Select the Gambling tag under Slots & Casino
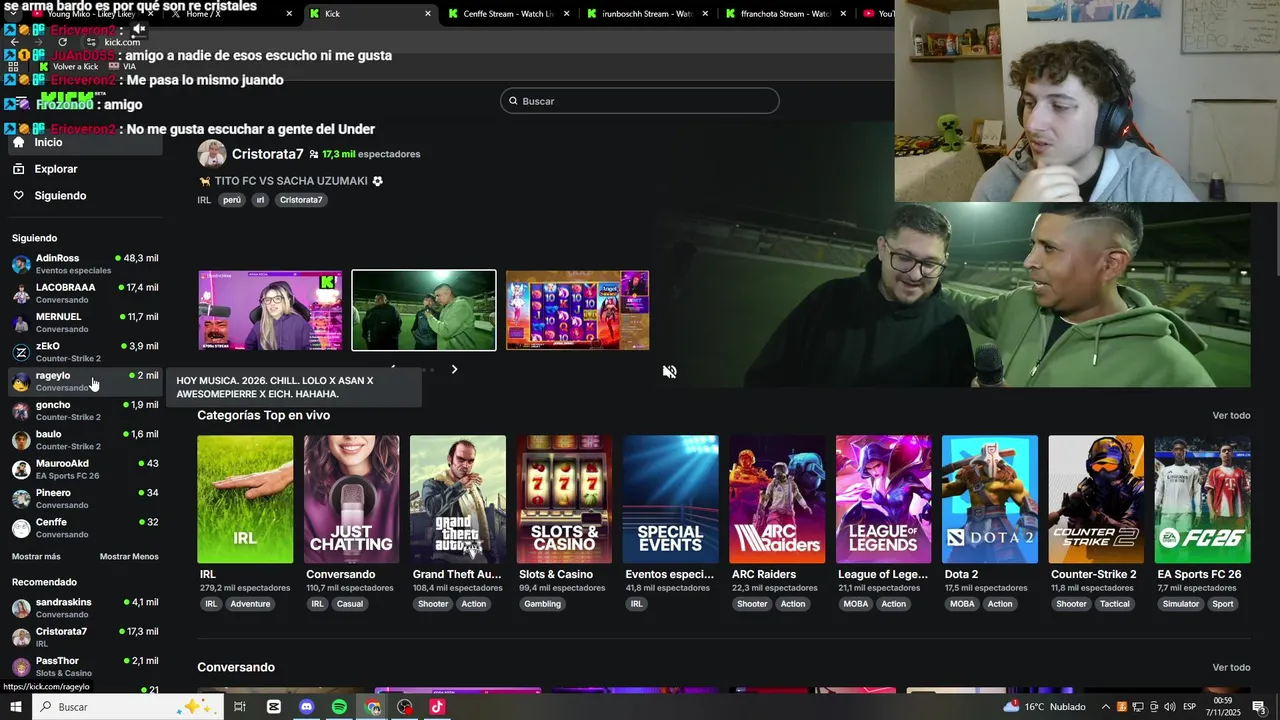Viewport: 1280px width, 720px height. pyautogui.click(x=543, y=604)
